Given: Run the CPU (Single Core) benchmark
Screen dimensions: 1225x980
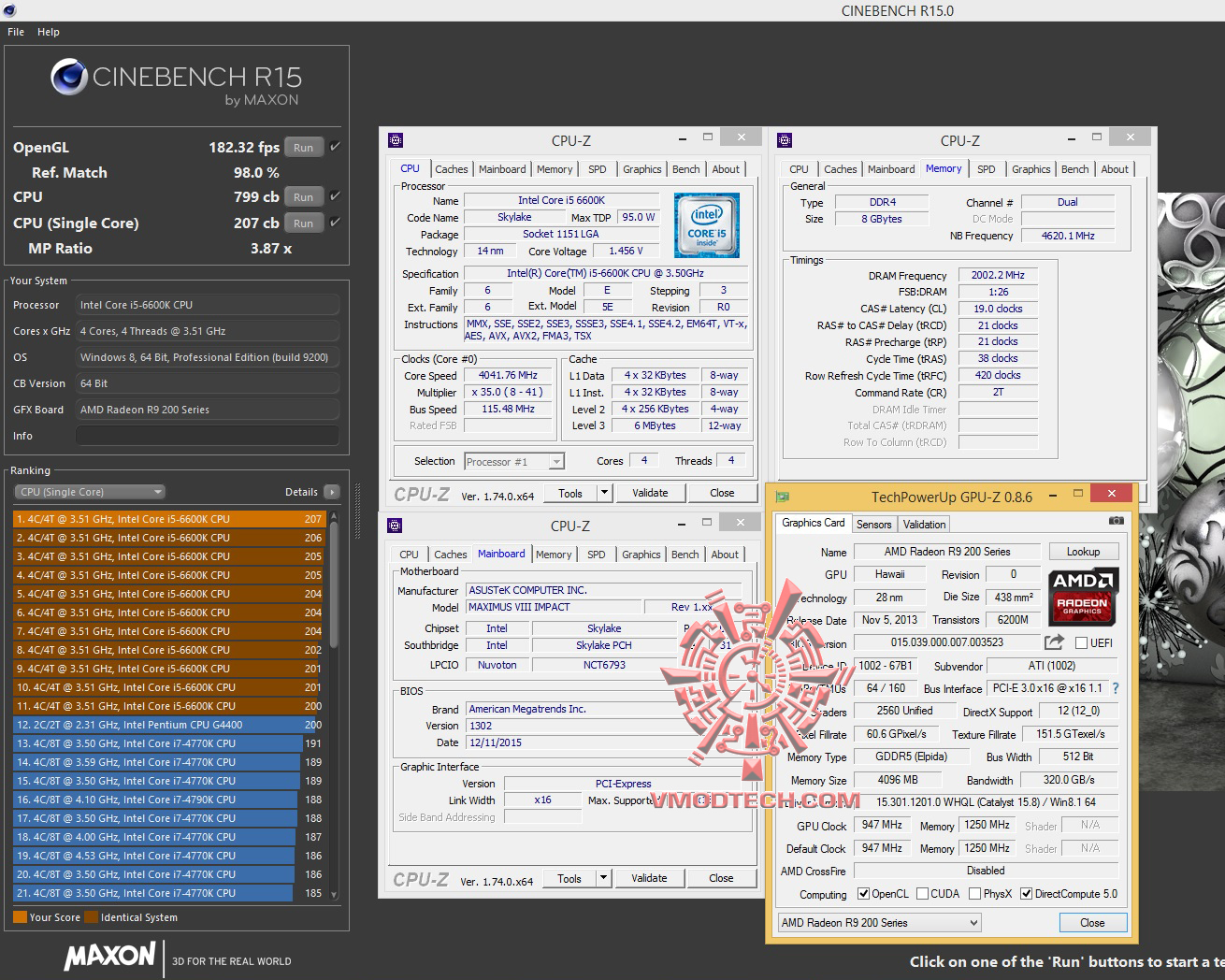Looking at the screenshot, I should coord(304,223).
